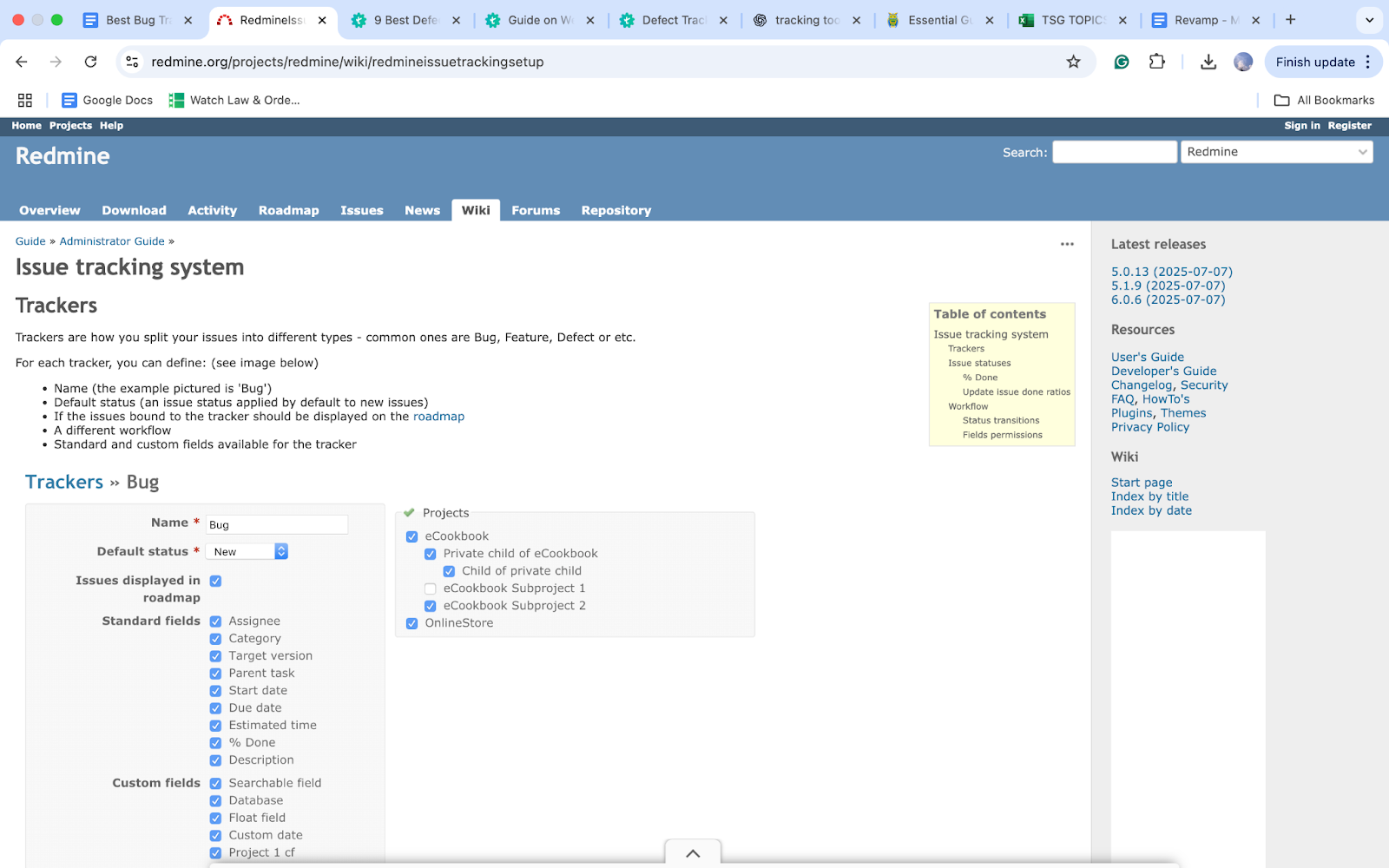Screen dimensions: 1389x868
Task: Bookmark this page with the star icon
Action: point(1074,62)
